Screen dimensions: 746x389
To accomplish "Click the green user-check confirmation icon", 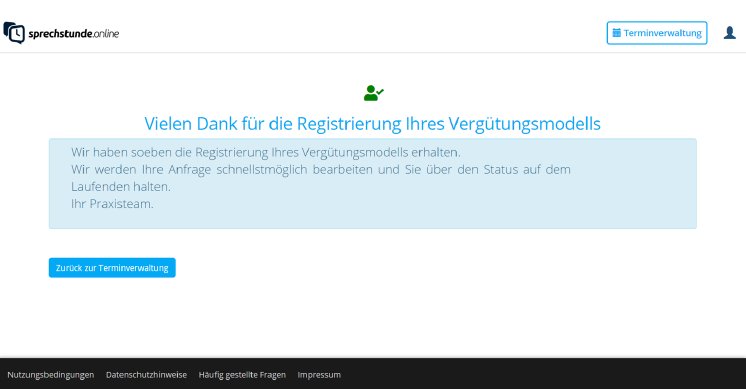I will coord(373,93).
